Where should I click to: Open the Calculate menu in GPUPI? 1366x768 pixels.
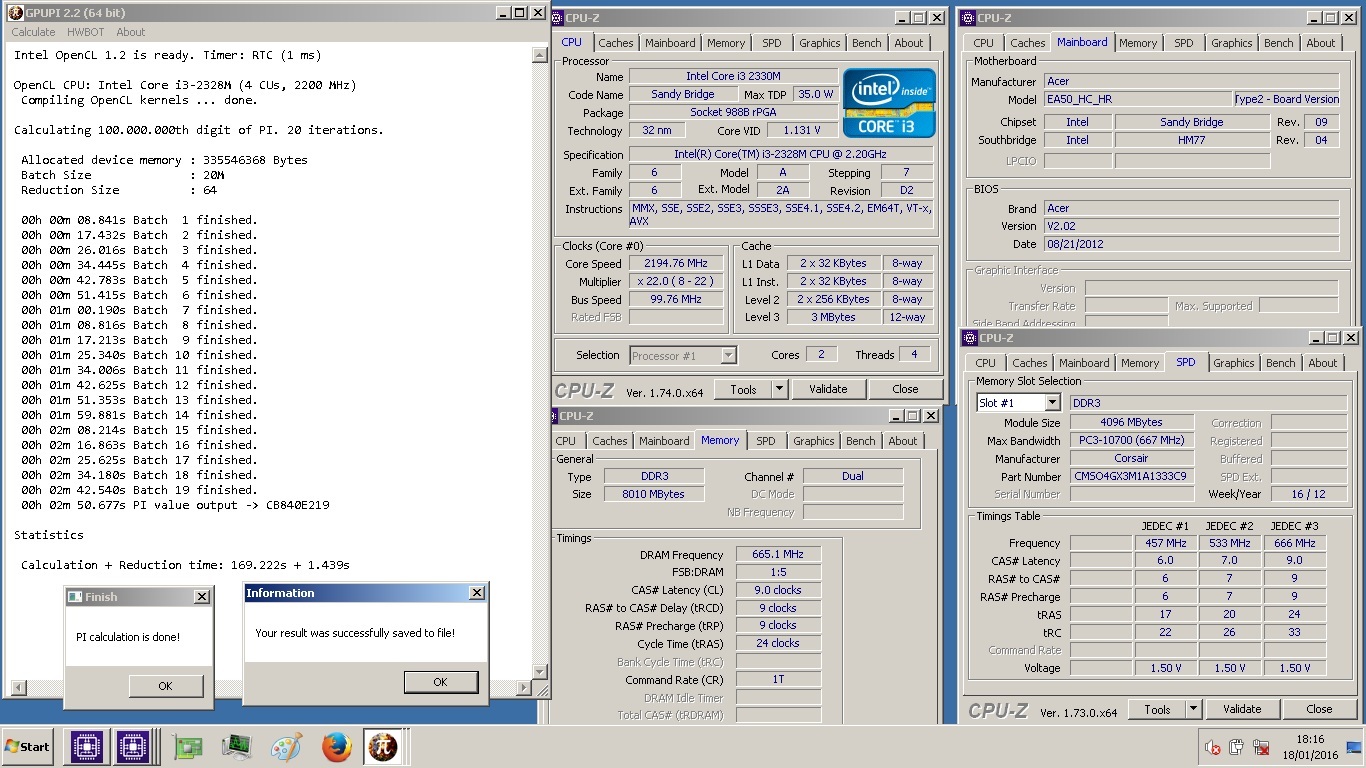(33, 32)
